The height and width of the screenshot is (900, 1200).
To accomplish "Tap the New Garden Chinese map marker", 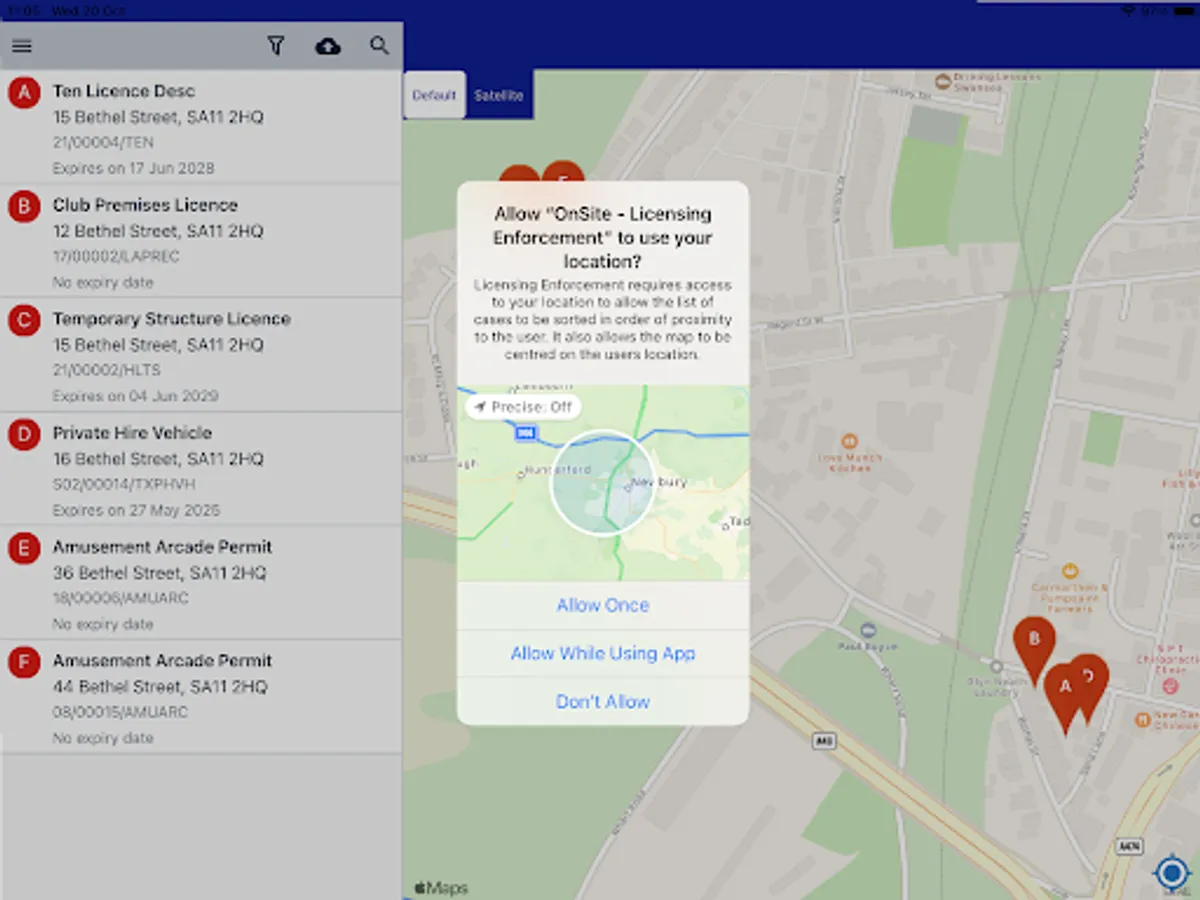I will tap(1142, 720).
